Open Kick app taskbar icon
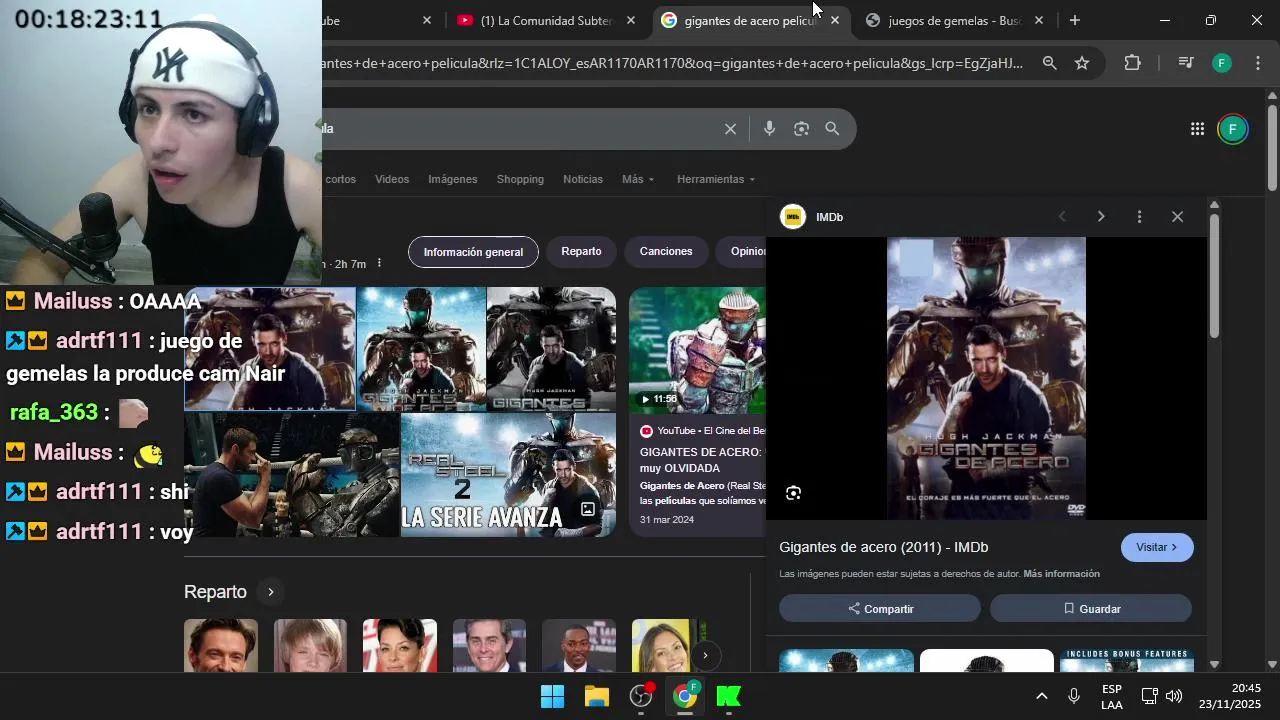Screen dimensions: 1280x720 coord(729,696)
